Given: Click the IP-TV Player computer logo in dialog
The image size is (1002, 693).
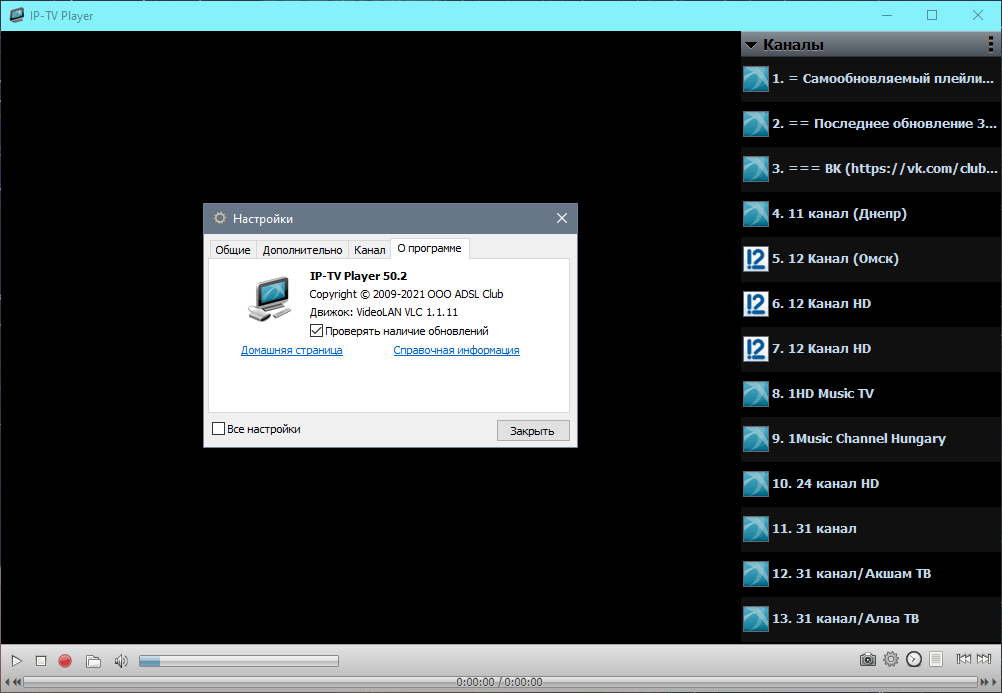Looking at the screenshot, I should [270, 299].
